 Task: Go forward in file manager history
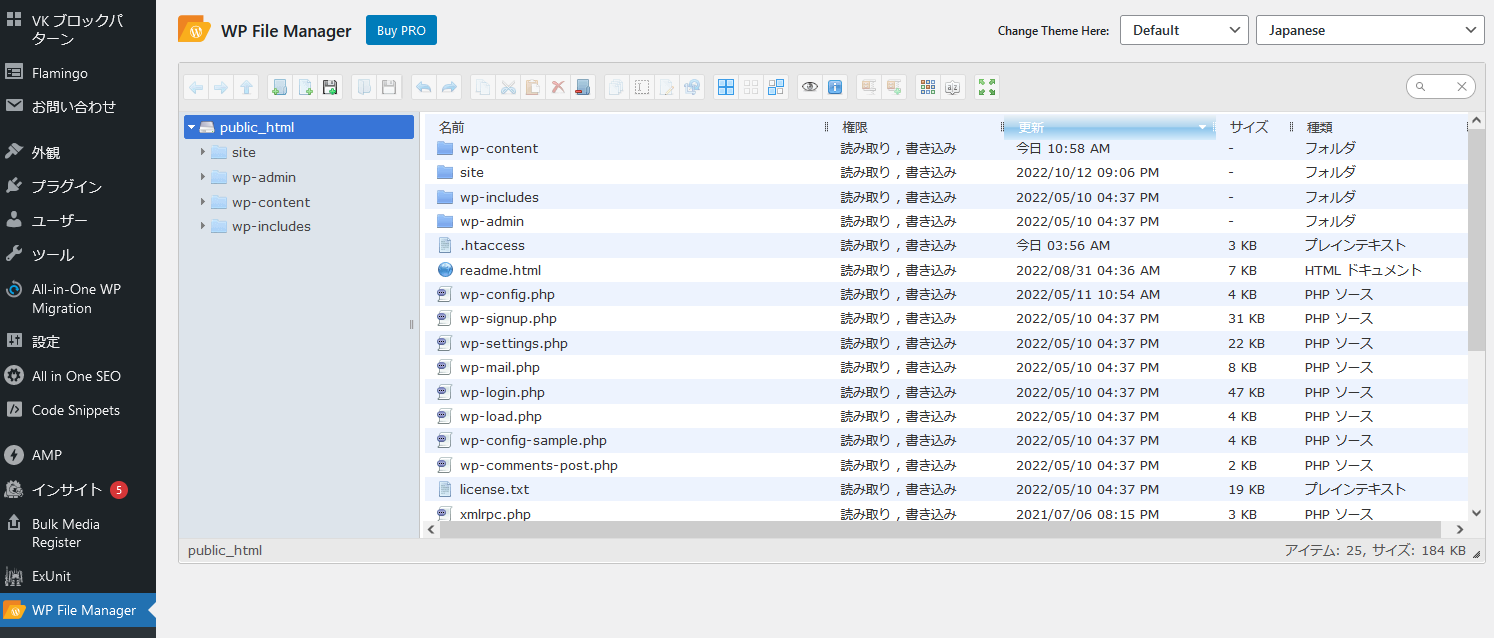point(221,87)
